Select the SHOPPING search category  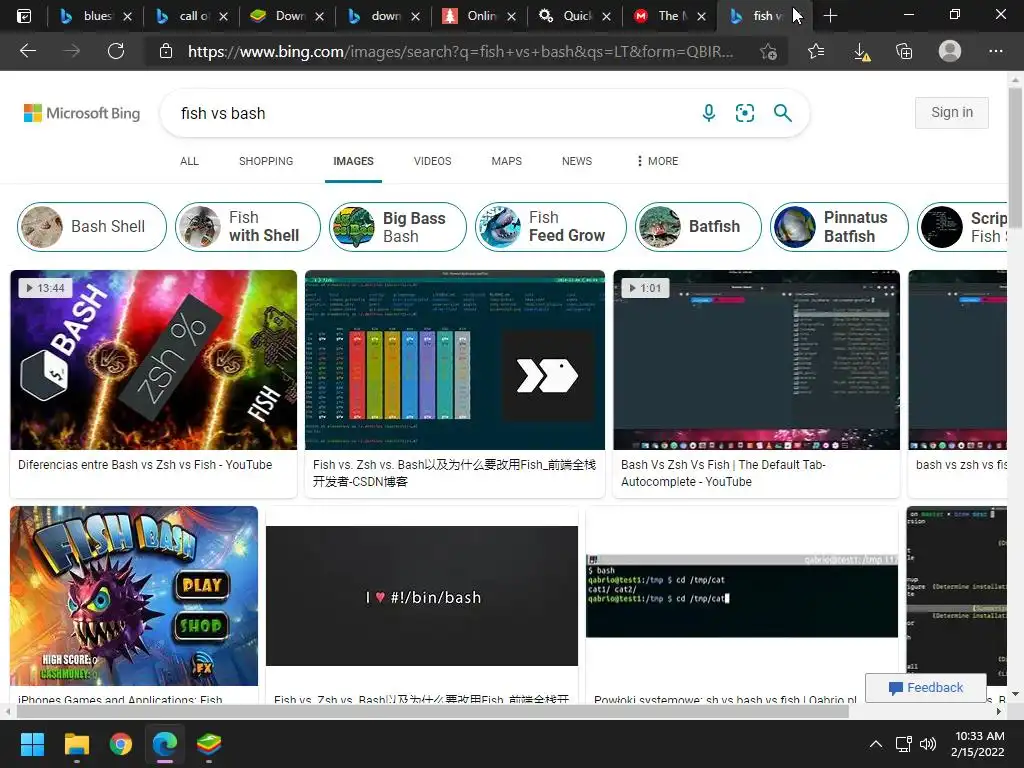[x=266, y=161]
